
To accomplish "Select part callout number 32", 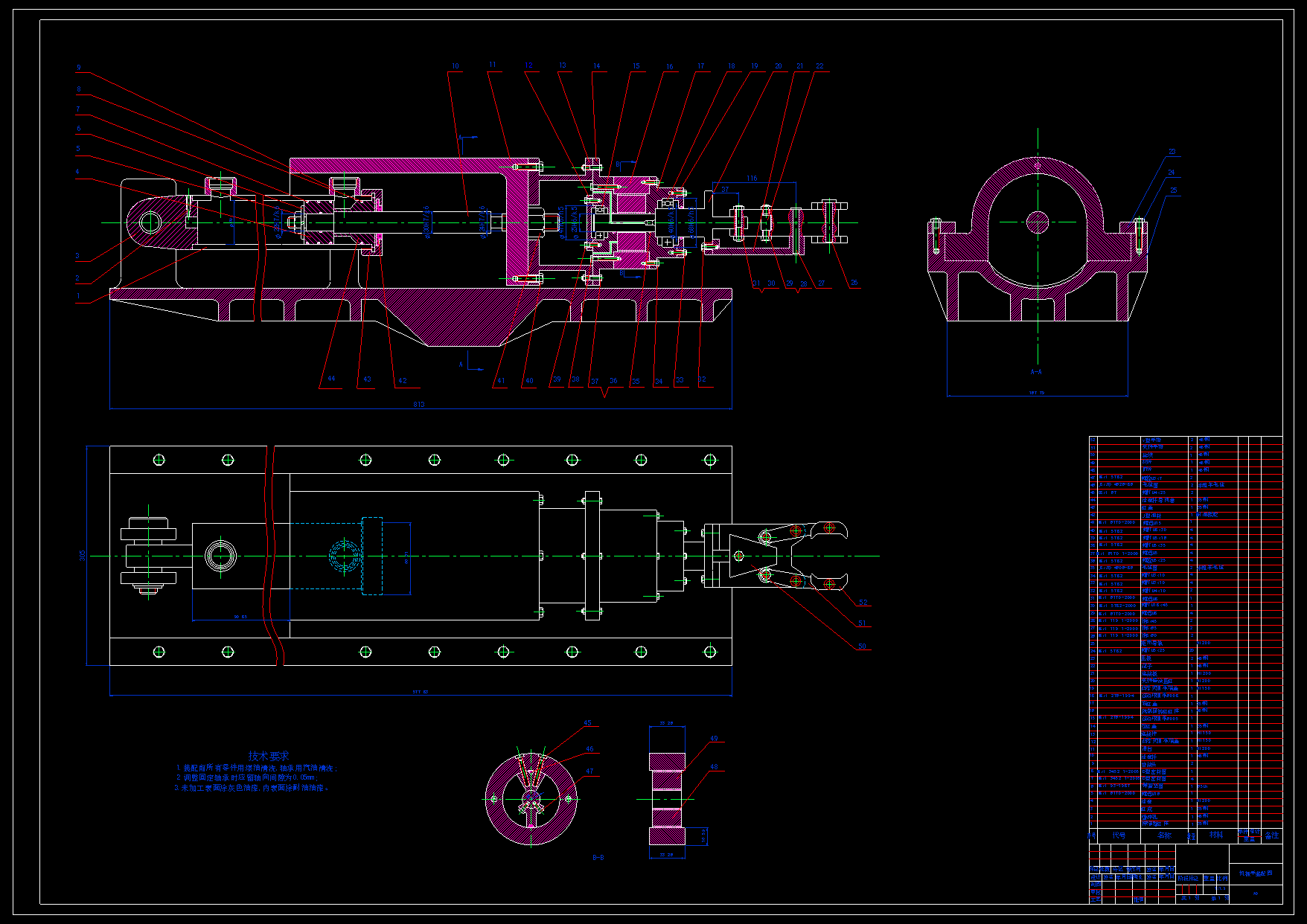I will click(x=702, y=379).
